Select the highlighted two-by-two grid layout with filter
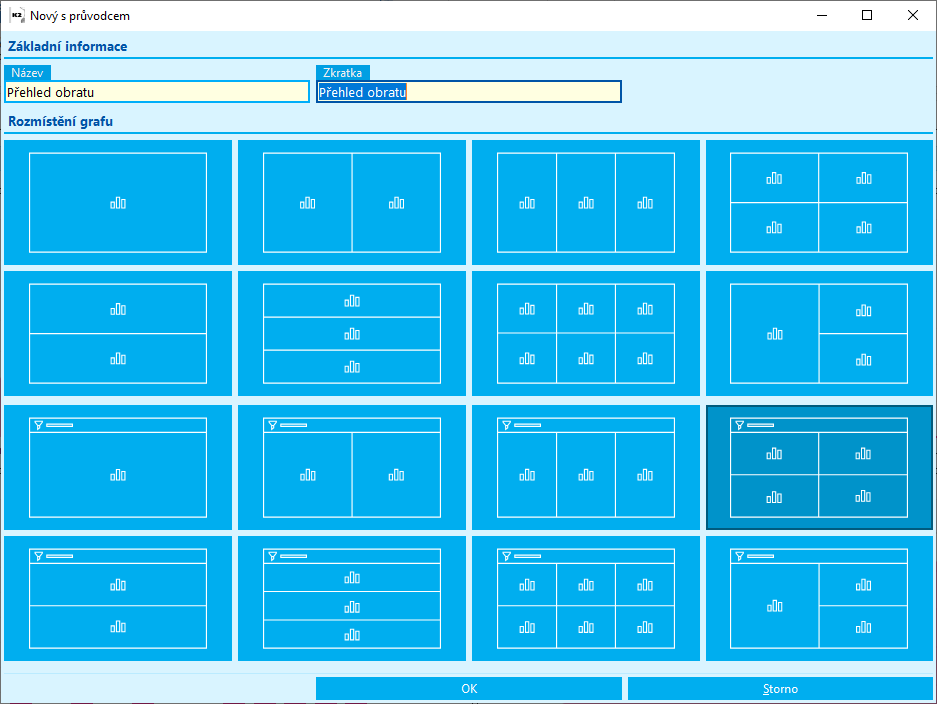 tap(819, 467)
